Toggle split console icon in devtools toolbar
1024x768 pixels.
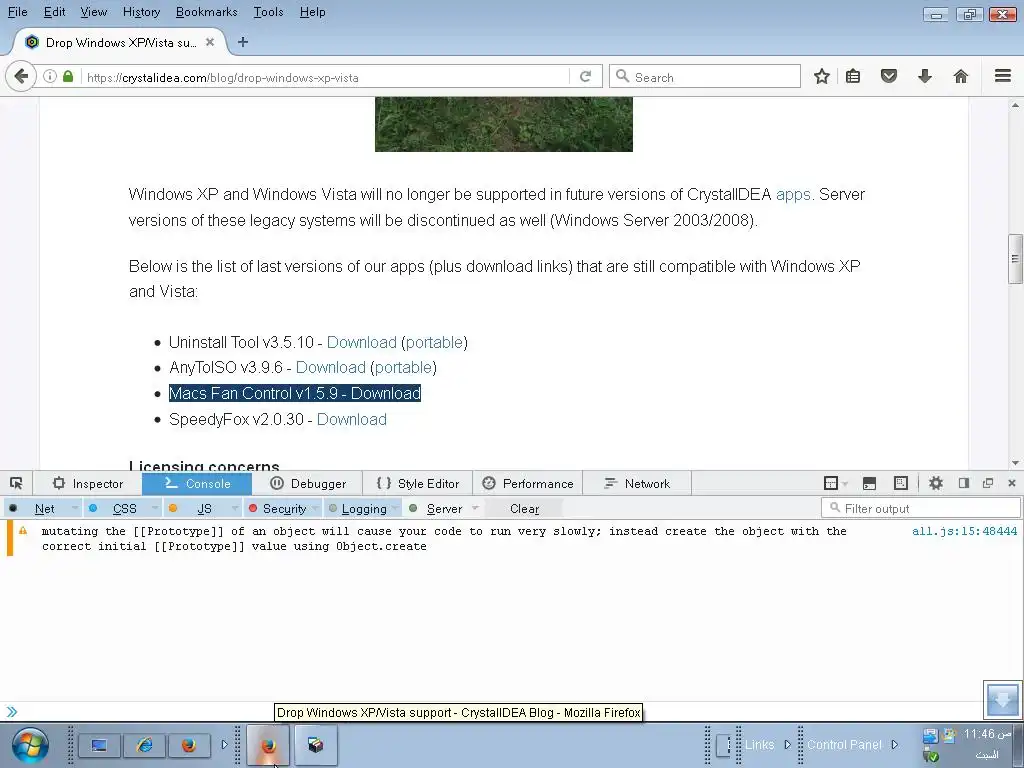pos(869,483)
